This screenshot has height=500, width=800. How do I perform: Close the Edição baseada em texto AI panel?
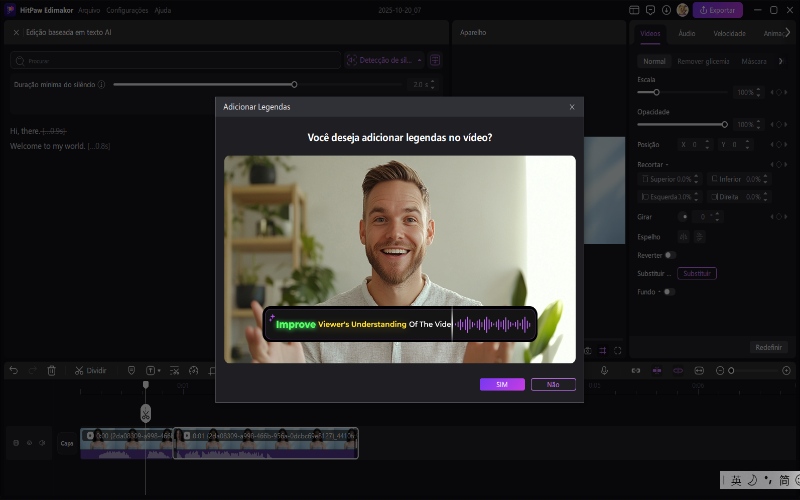[x=16, y=32]
